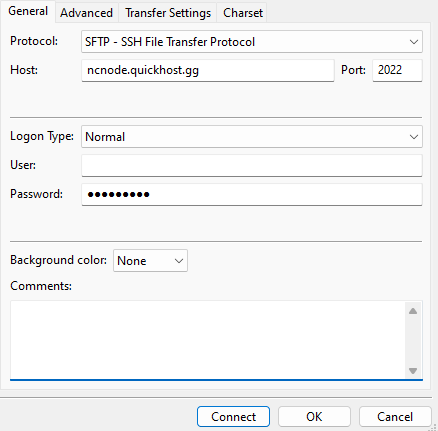
Task: Click the General tab
Action: pos(28,11)
